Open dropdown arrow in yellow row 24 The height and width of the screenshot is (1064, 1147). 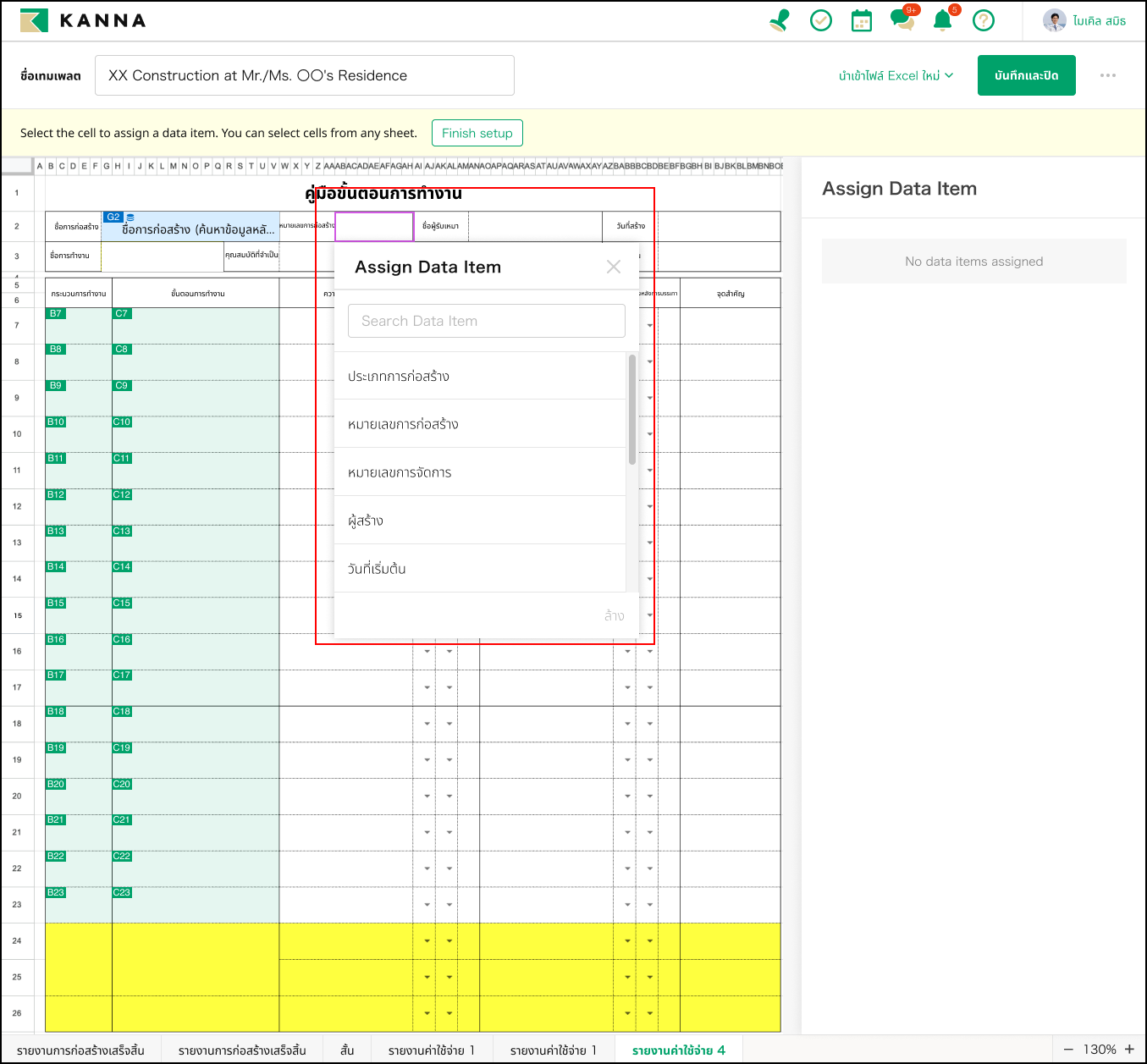pyautogui.click(x=427, y=940)
